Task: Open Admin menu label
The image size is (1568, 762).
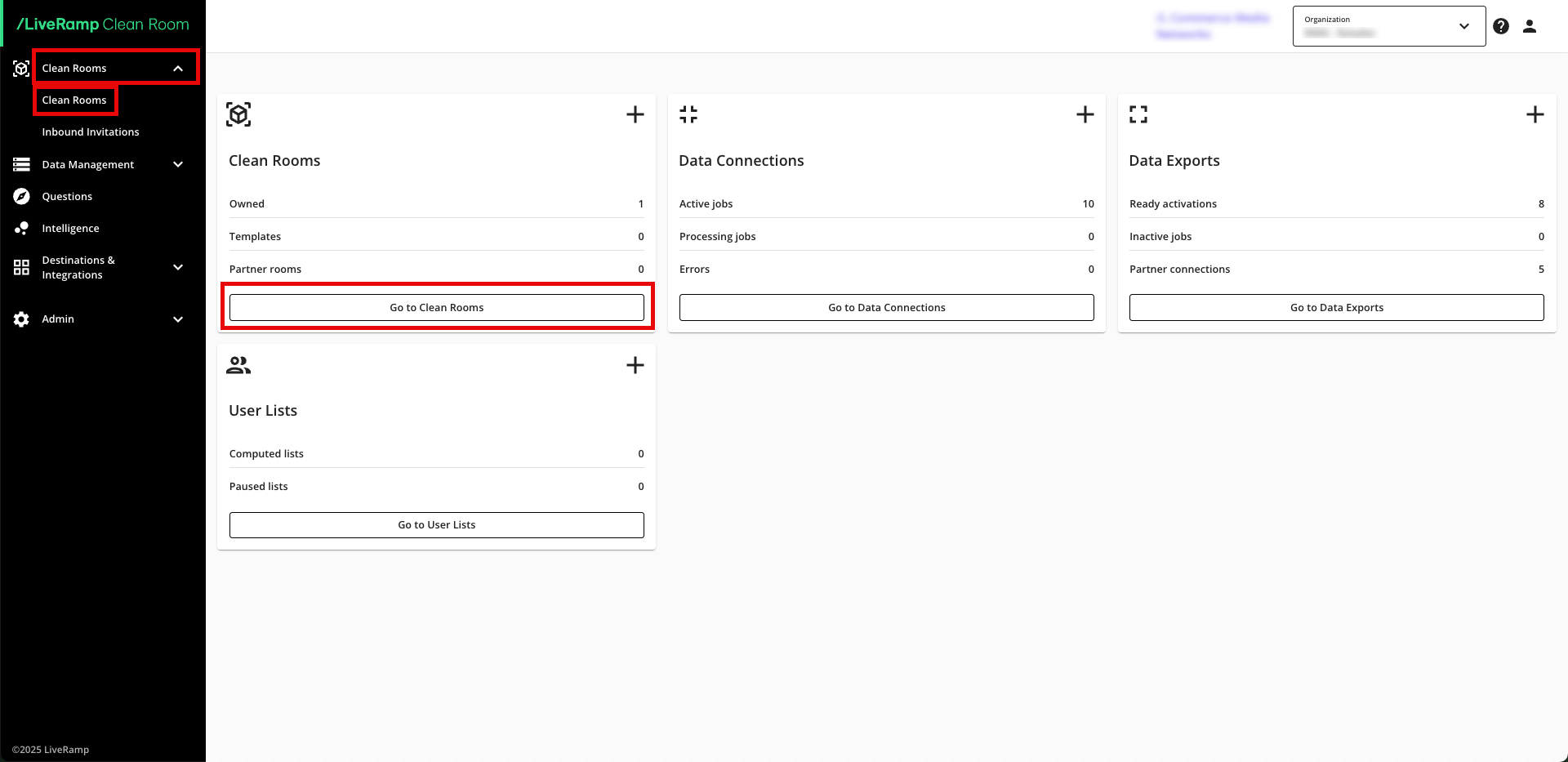Action: click(58, 319)
